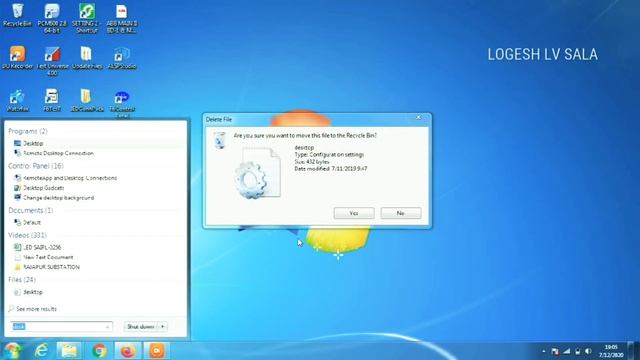Open the white document shortcut below Test Universe
The width and height of the screenshot is (640, 360).
(52, 100)
